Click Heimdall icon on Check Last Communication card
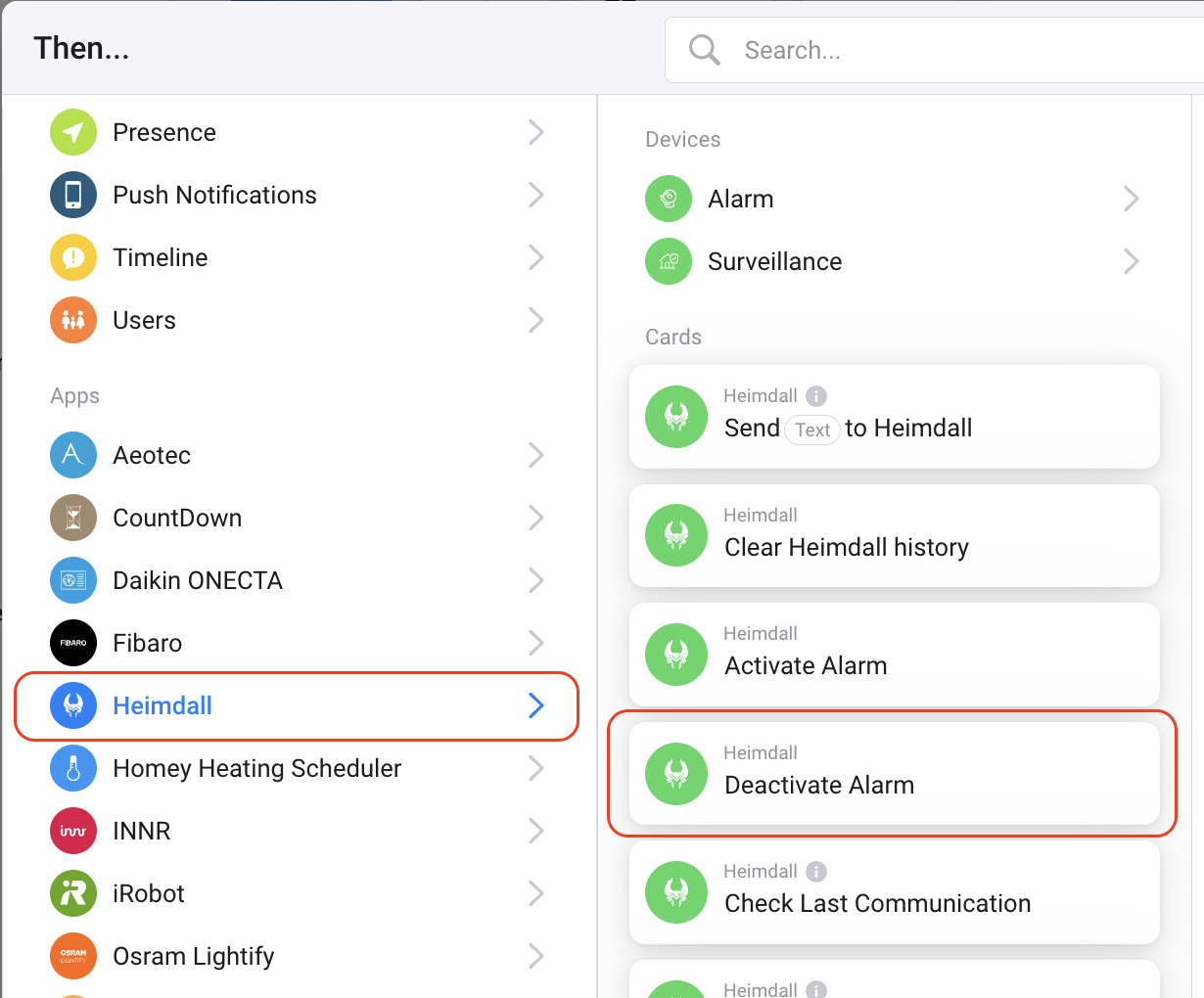Image resolution: width=1204 pixels, height=998 pixels. coord(676,892)
